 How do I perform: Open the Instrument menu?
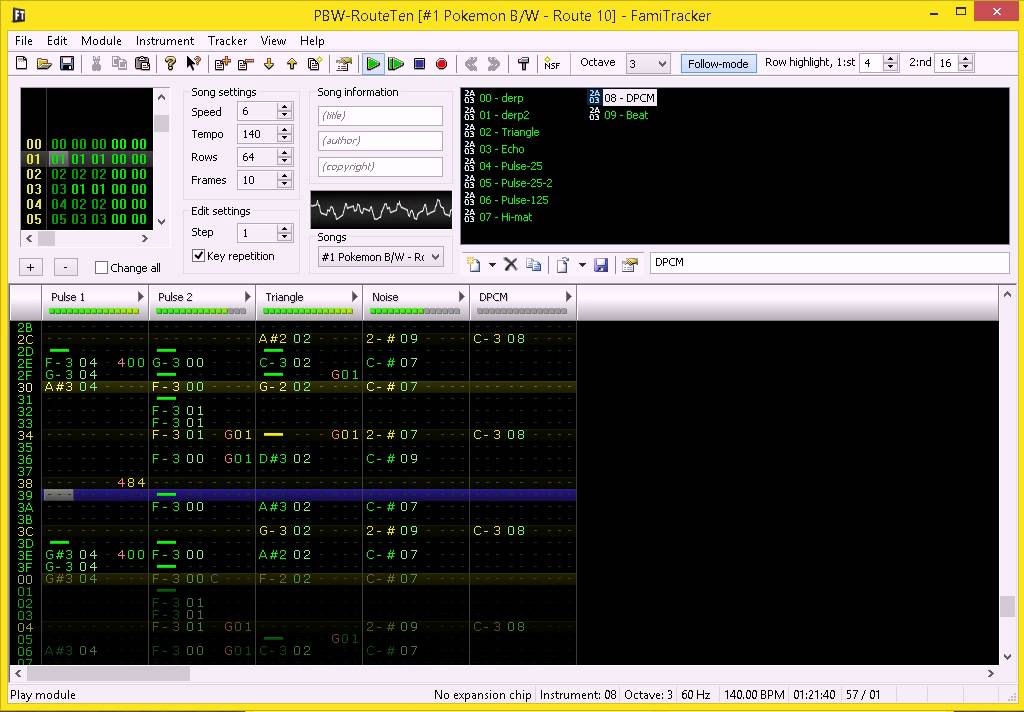pyautogui.click(x=165, y=40)
